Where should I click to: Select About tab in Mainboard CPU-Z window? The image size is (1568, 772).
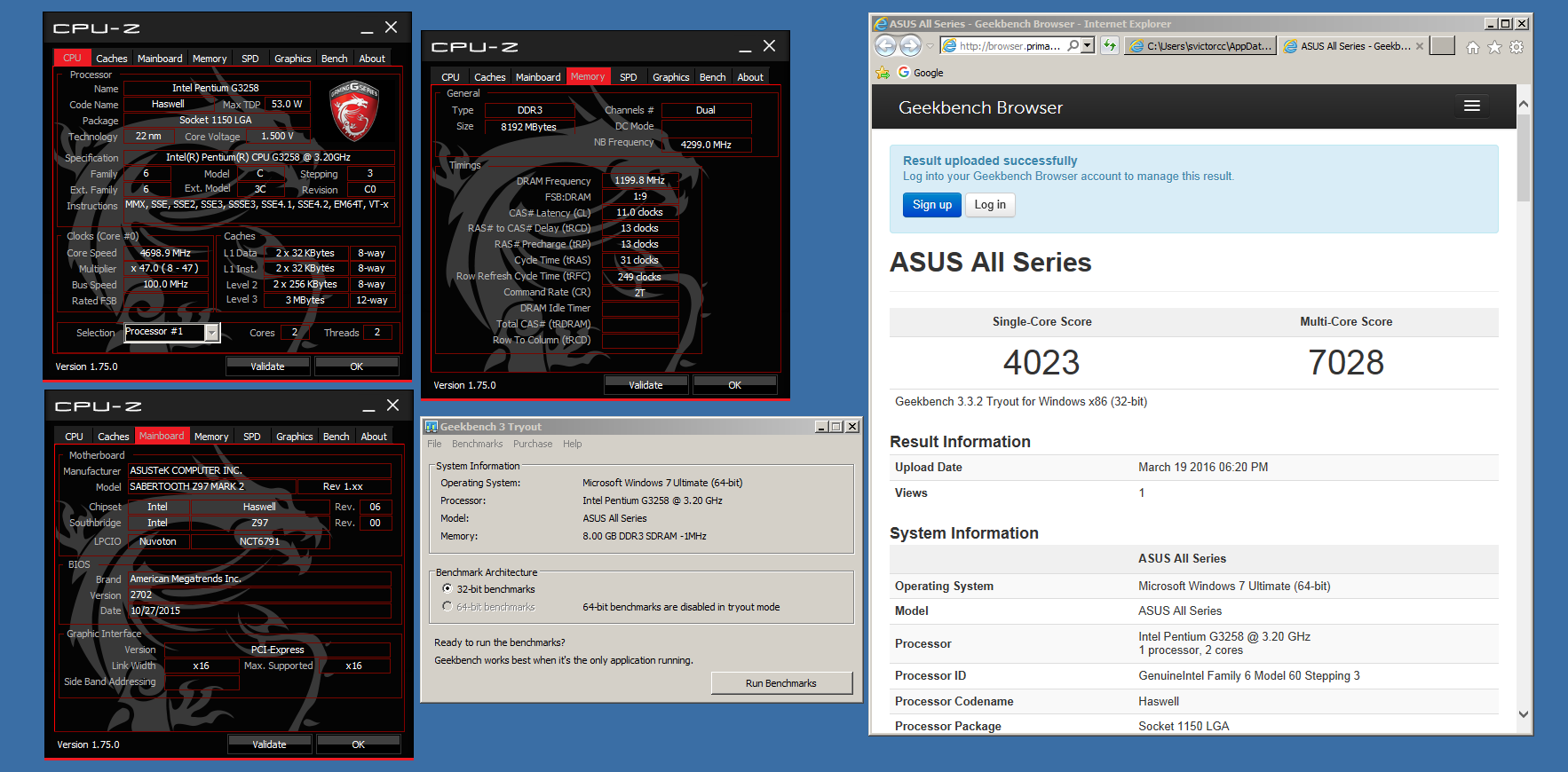(x=374, y=437)
